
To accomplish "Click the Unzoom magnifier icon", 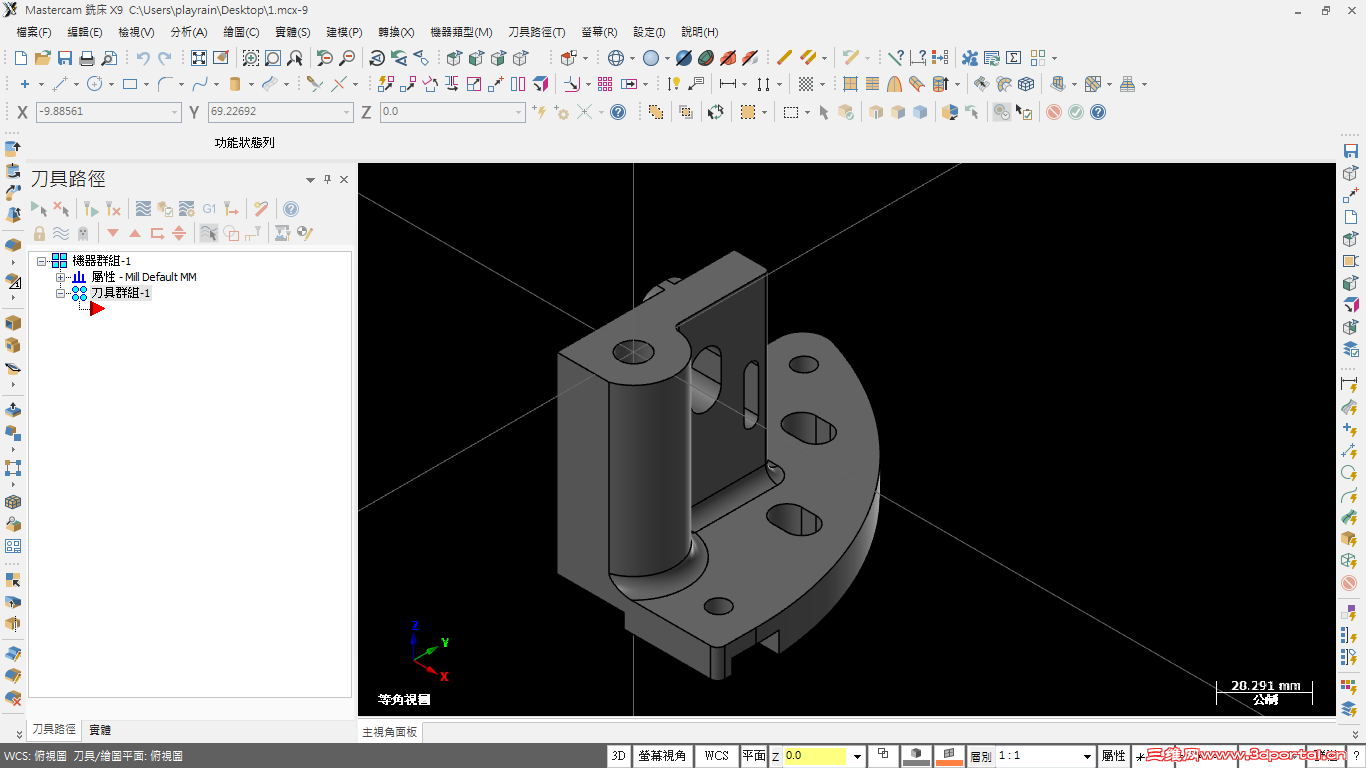I will 347,58.
